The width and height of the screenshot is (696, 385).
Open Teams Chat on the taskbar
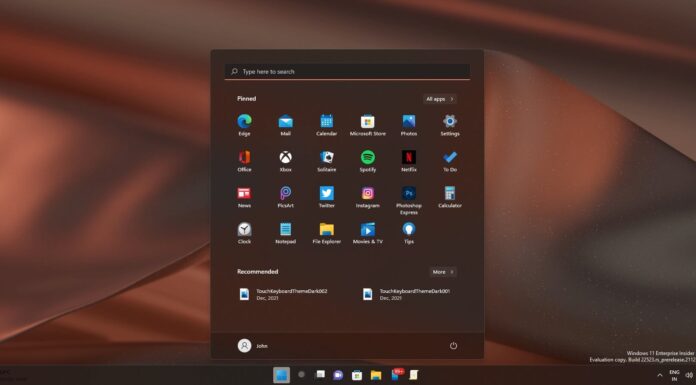click(338, 375)
